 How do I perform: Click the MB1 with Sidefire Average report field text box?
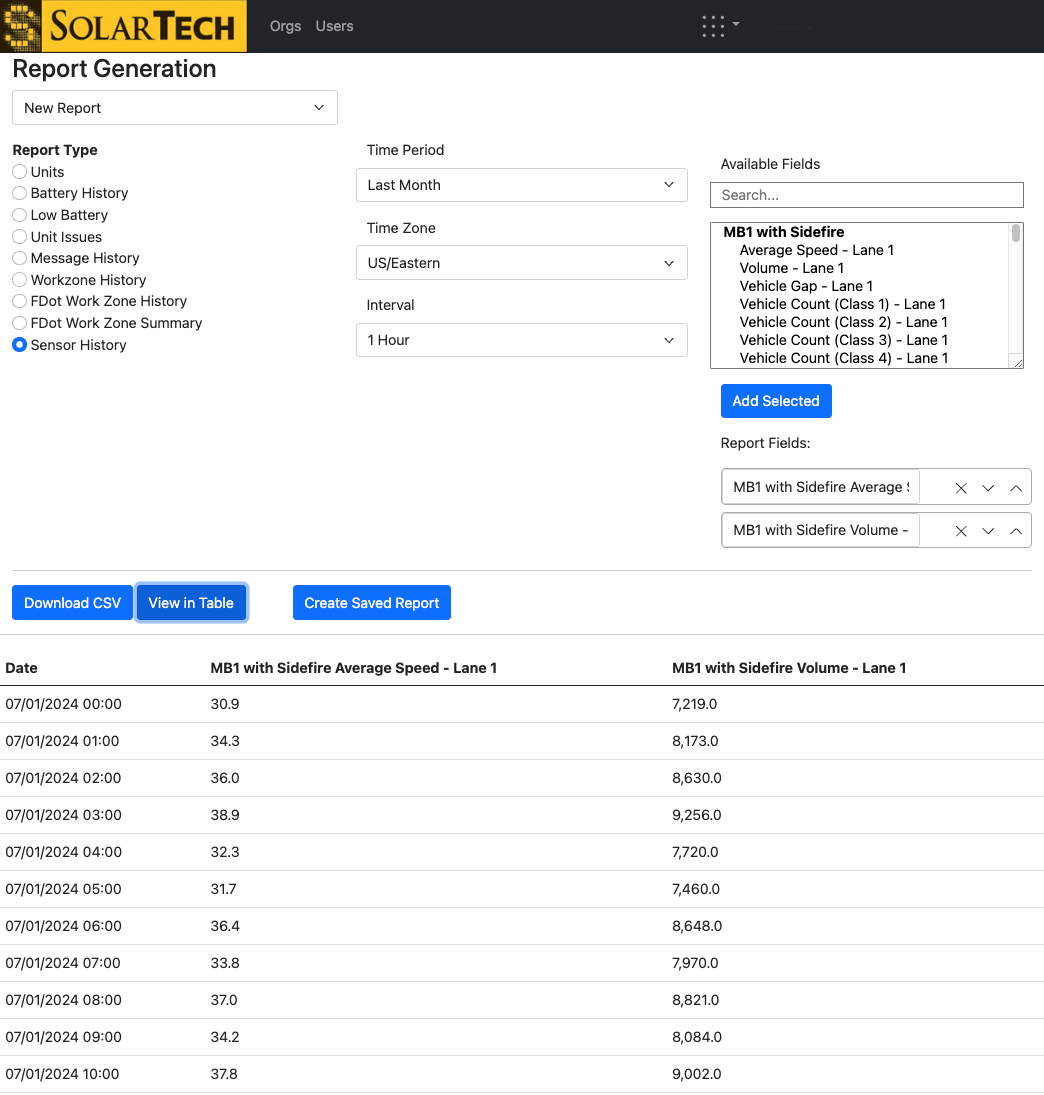821,487
